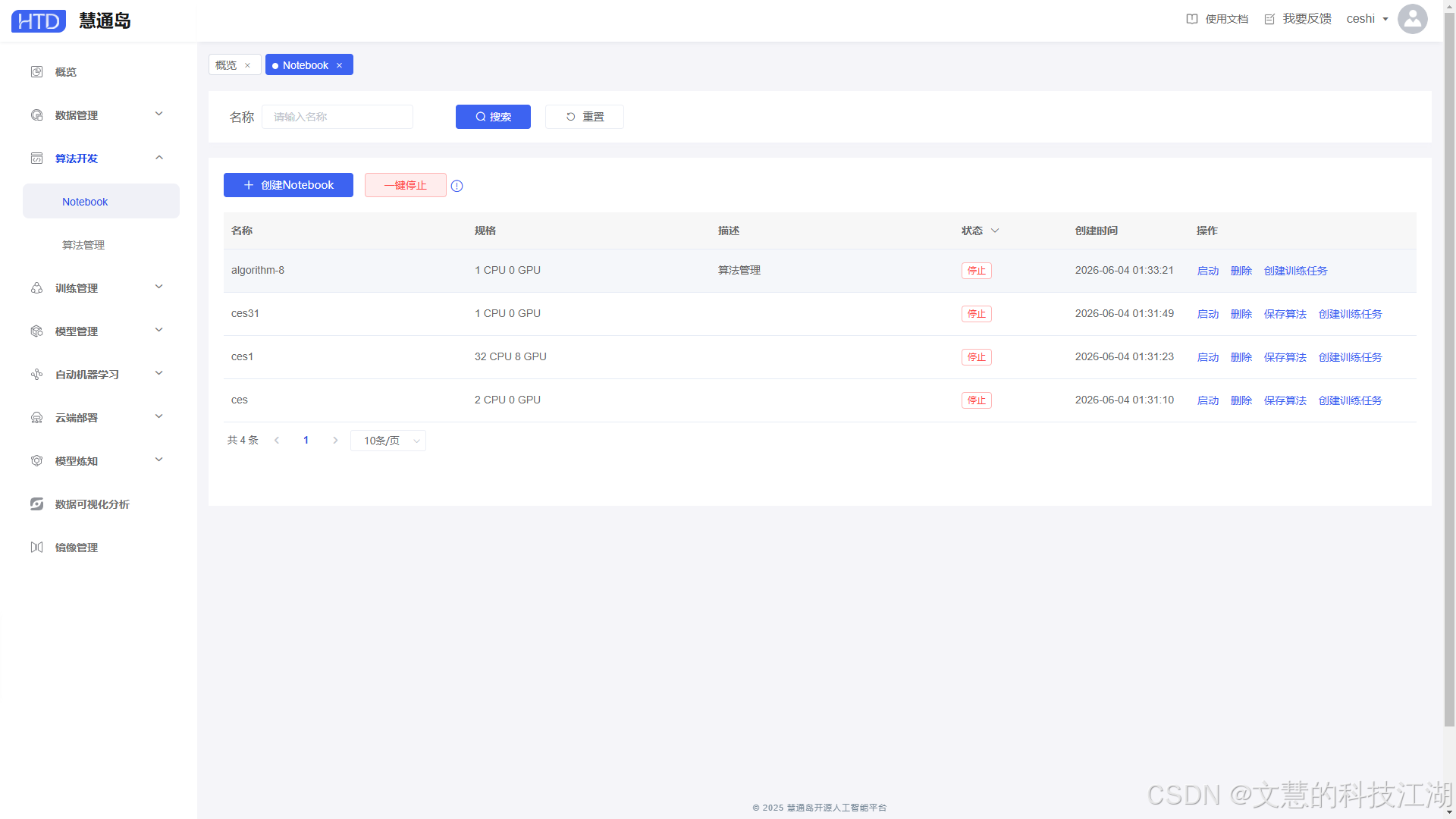Viewport: 1456px width, 819px height.
Task: Click 启动 for the ces row
Action: 1208,400
